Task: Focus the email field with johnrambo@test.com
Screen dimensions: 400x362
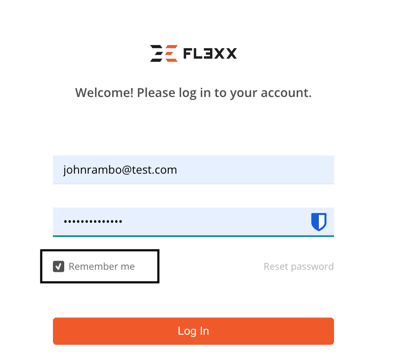Action: point(193,170)
